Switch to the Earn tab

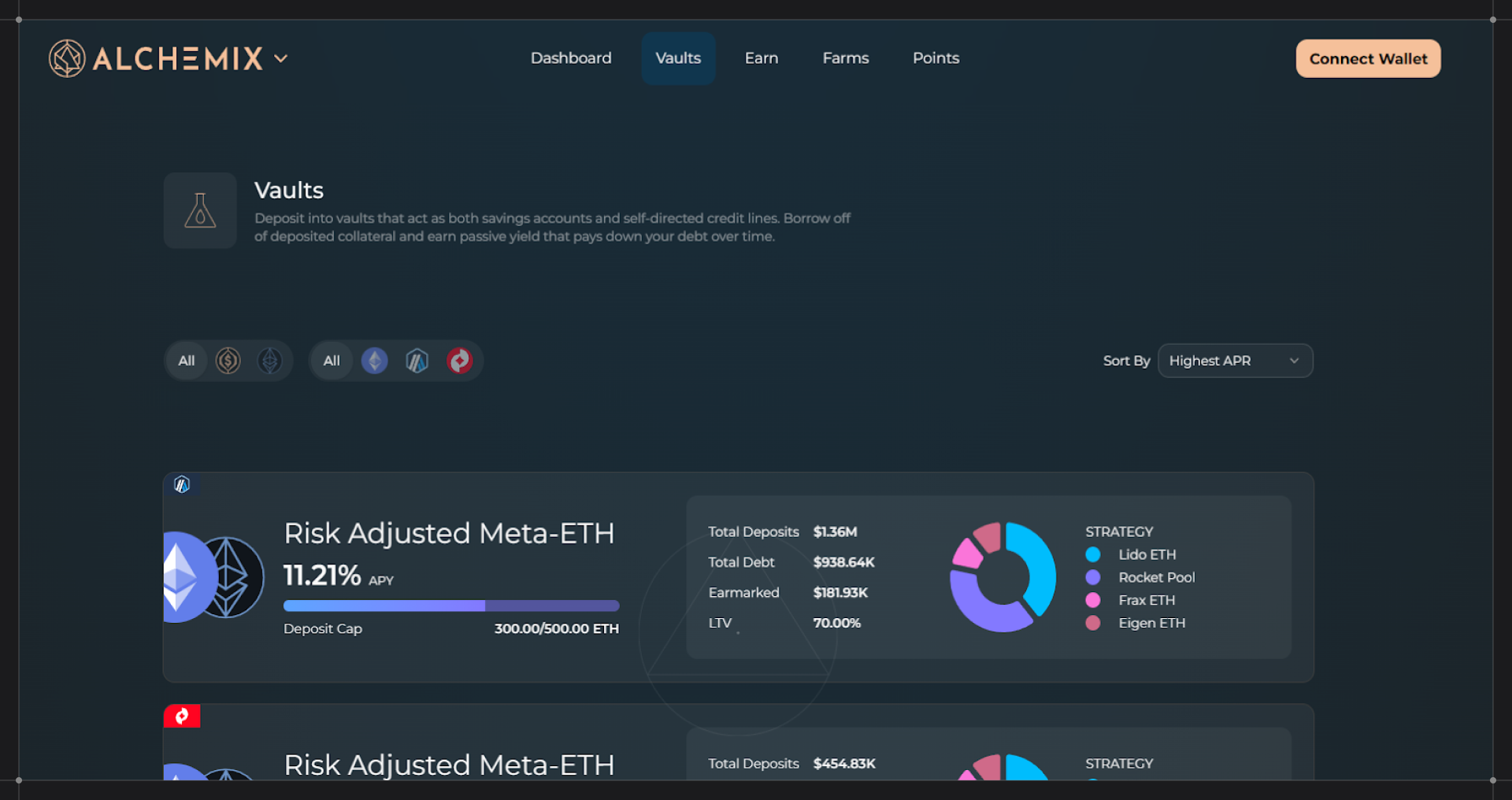tap(761, 58)
